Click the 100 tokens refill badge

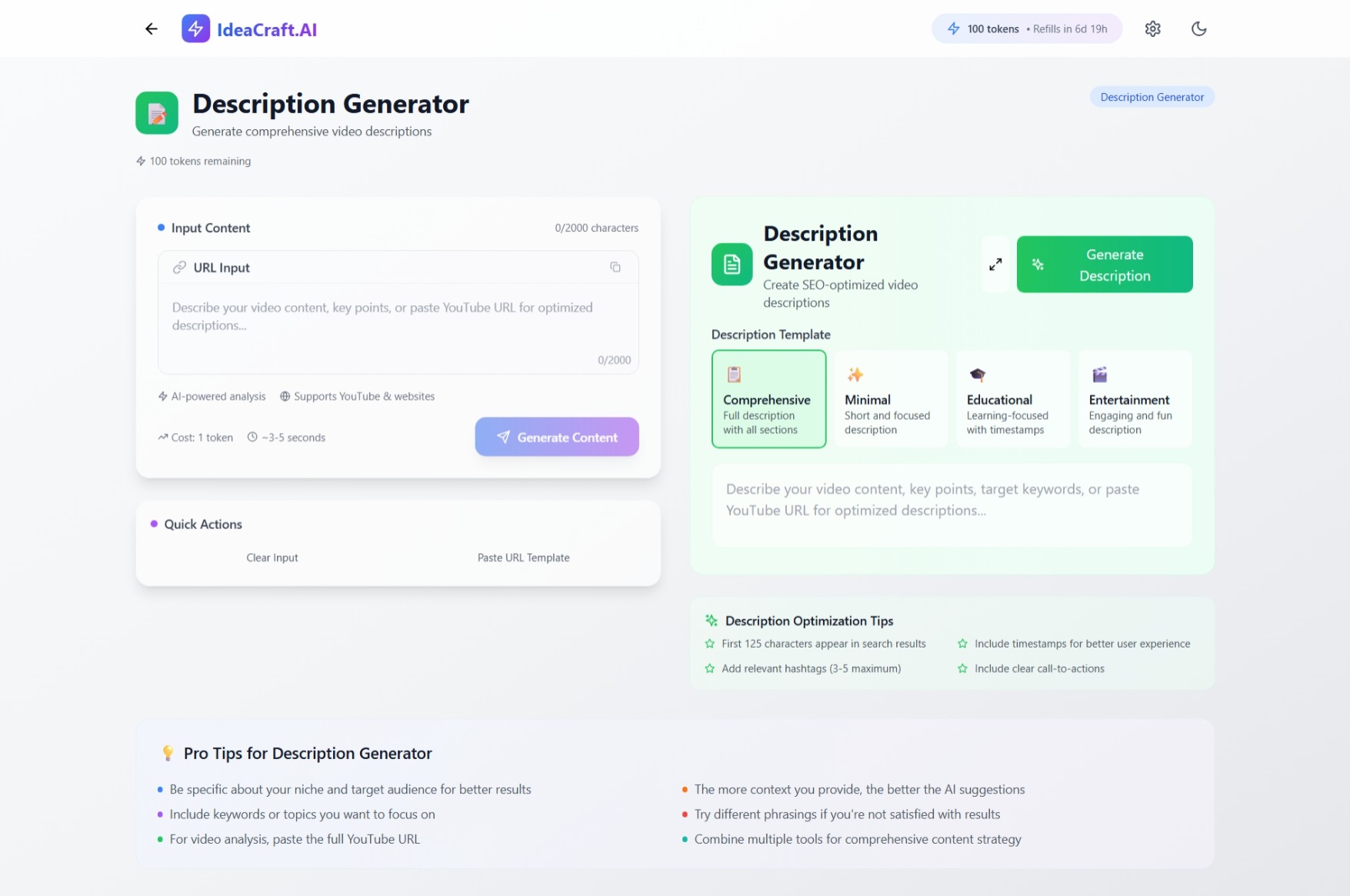coord(1026,29)
